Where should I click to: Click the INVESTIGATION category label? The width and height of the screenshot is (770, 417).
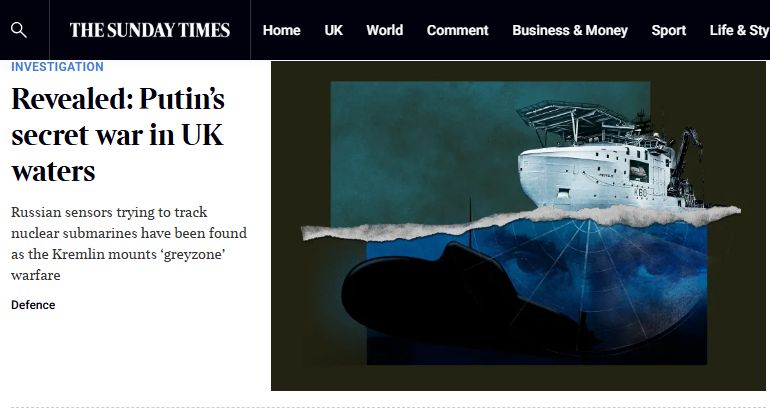(57, 67)
